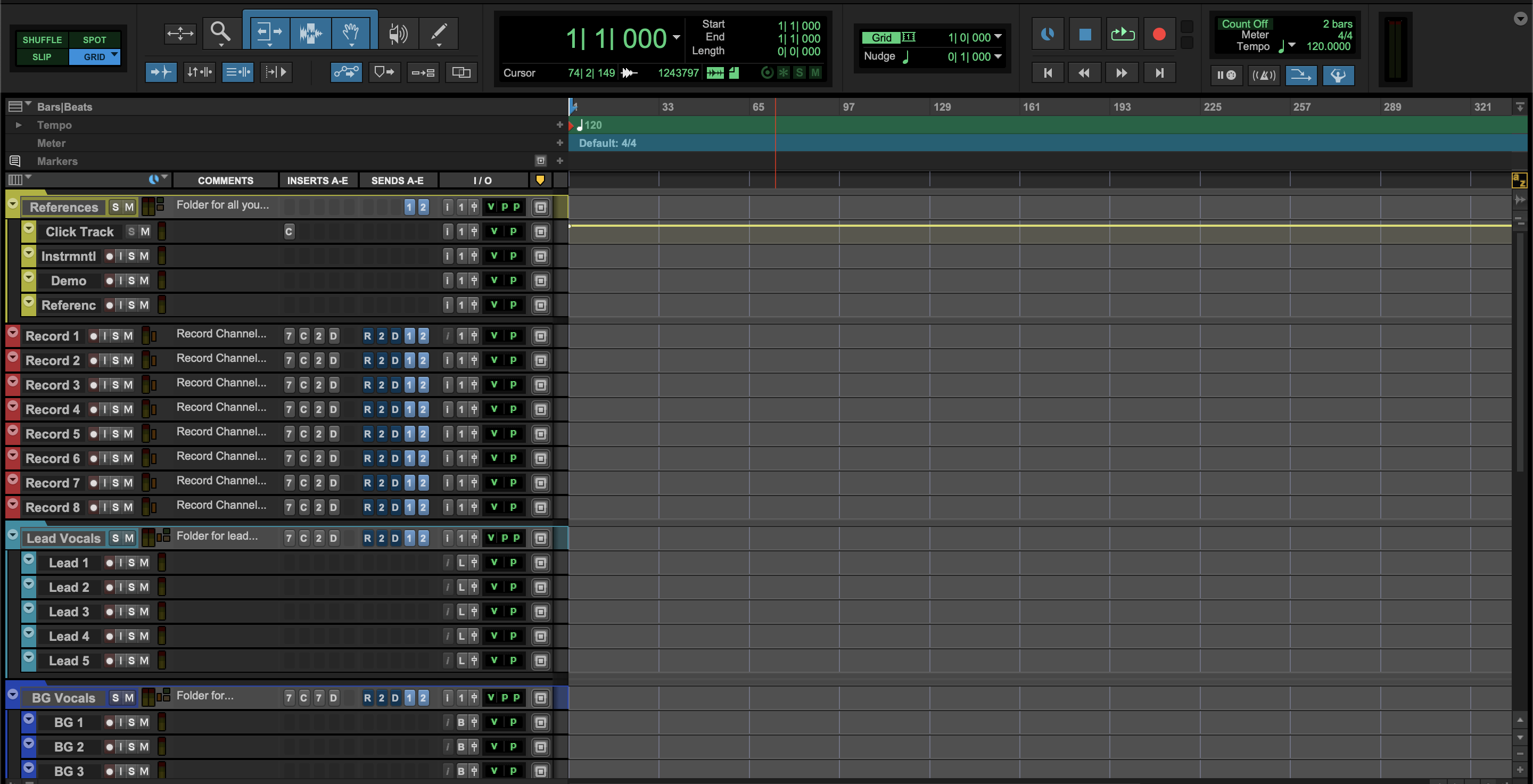Toggle the MIDI Merge icon
Viewport: 1533px width, 784px height.
click(x=1301, y=76)
